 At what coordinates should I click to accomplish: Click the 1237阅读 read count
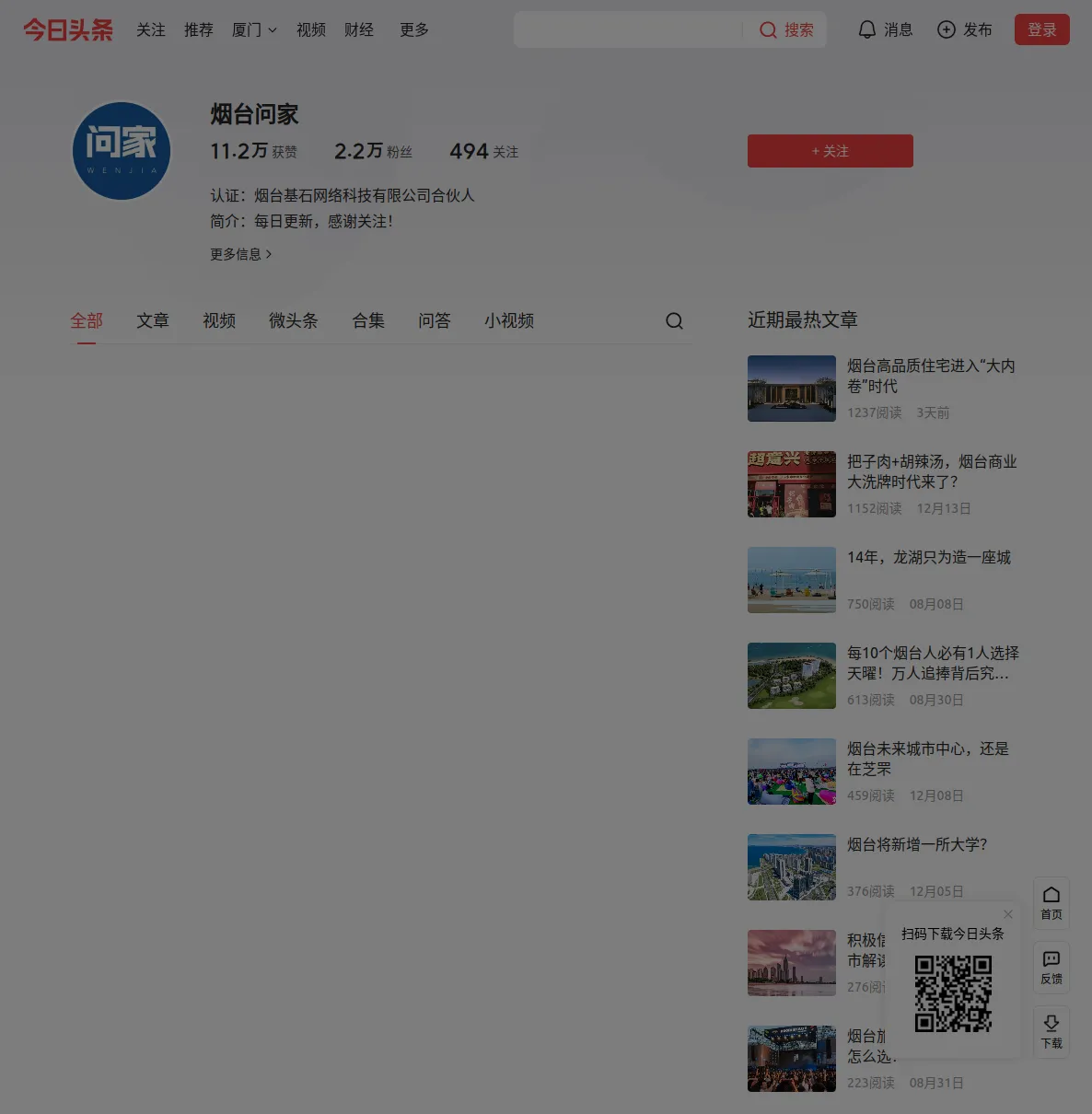pyautogui.click(x=875, y=412)
